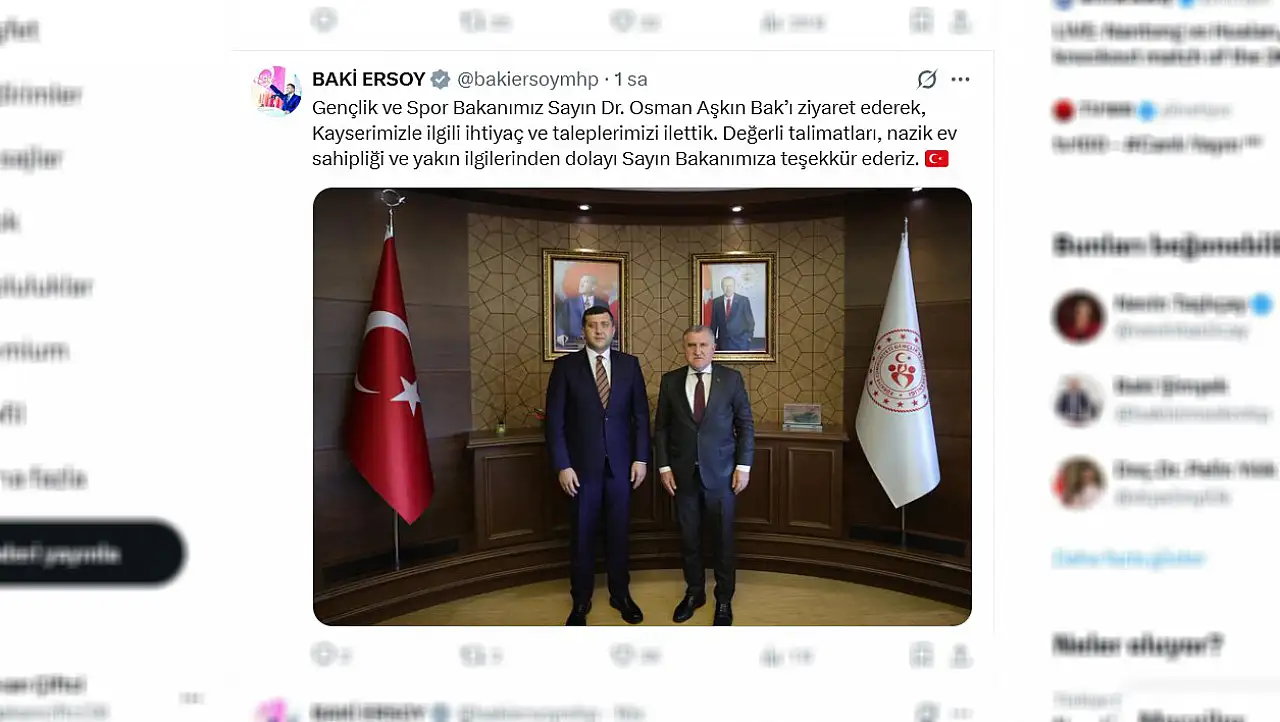Share the post using the share icon below the photo
This screenshot has height=722, width=1280.
(960, 655)
